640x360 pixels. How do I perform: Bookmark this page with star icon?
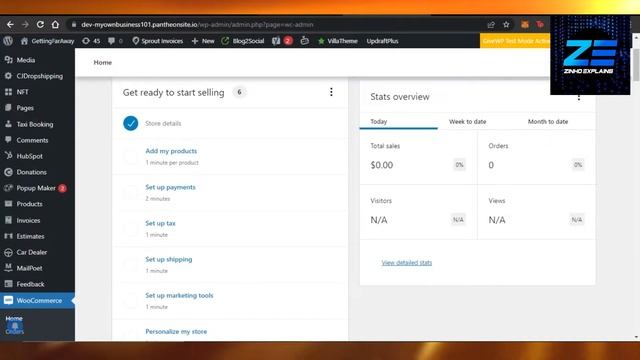tap(506, 24)
